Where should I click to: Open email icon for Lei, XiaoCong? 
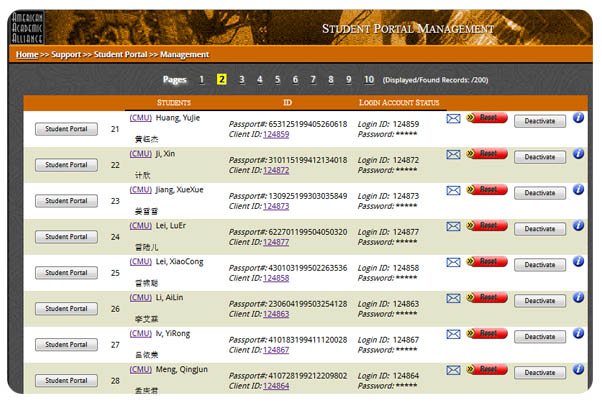point(453,263)
